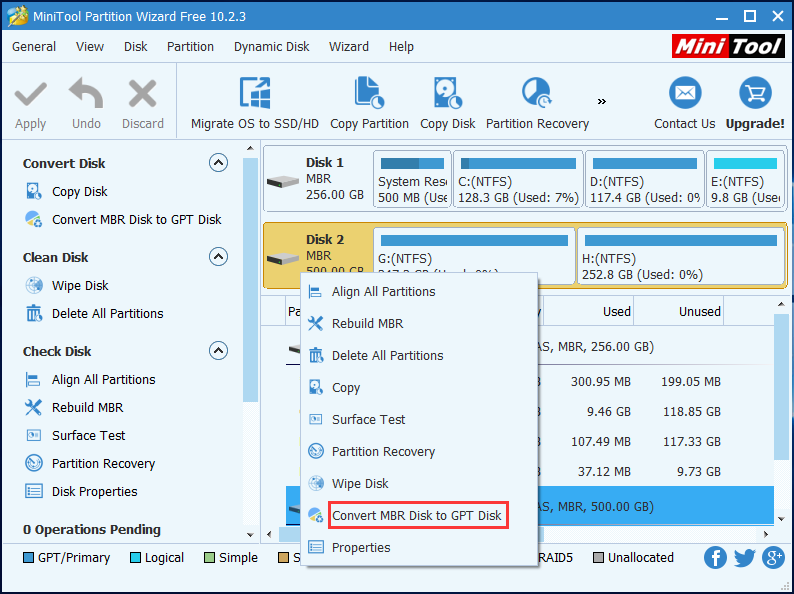Open the MiniTool Facebook page icon

(715, 558)
